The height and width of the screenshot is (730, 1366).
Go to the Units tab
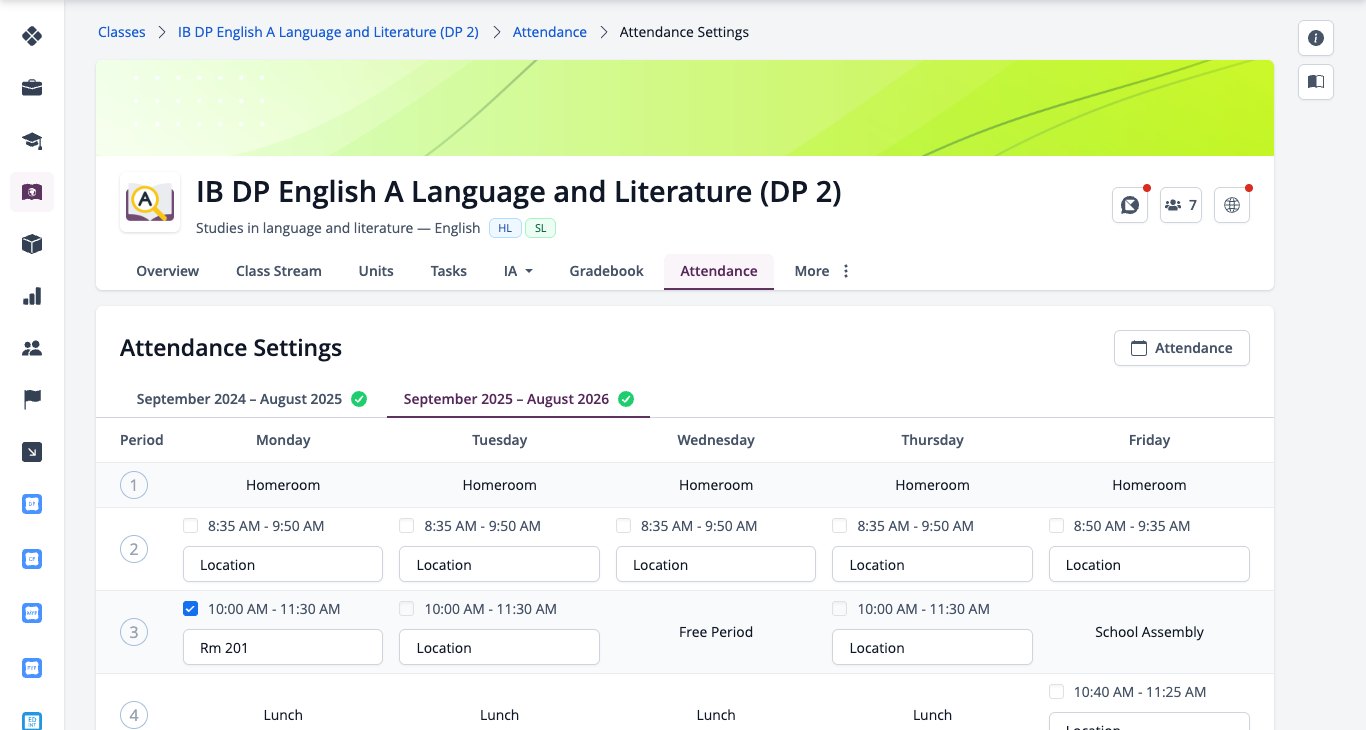pos(376,271)
